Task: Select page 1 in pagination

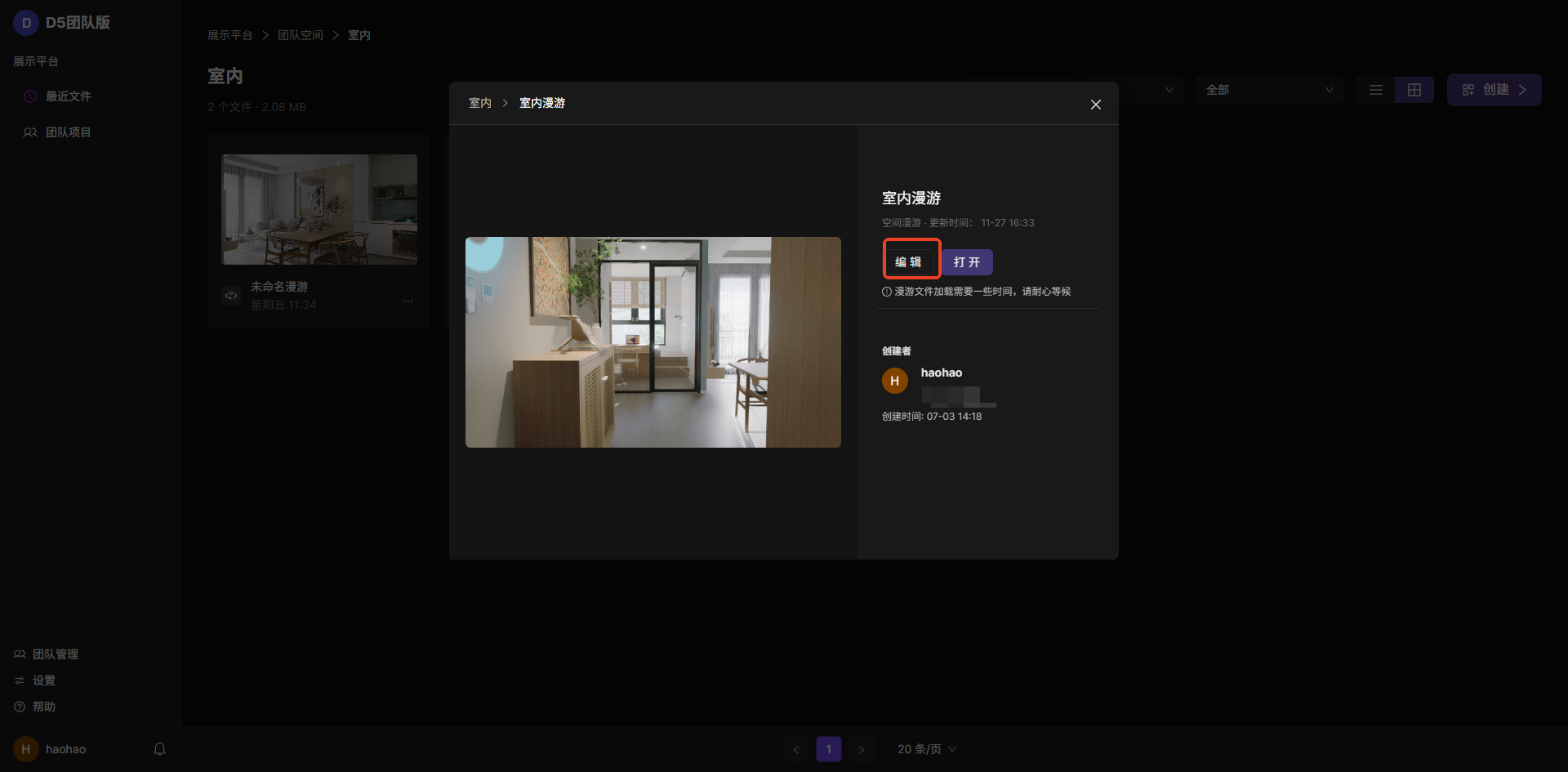Action: point(829,749)
